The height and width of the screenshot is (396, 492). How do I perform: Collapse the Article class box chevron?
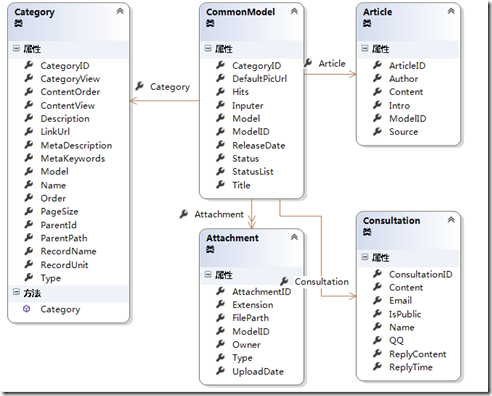pyautogui.click(x=451, y=11)
